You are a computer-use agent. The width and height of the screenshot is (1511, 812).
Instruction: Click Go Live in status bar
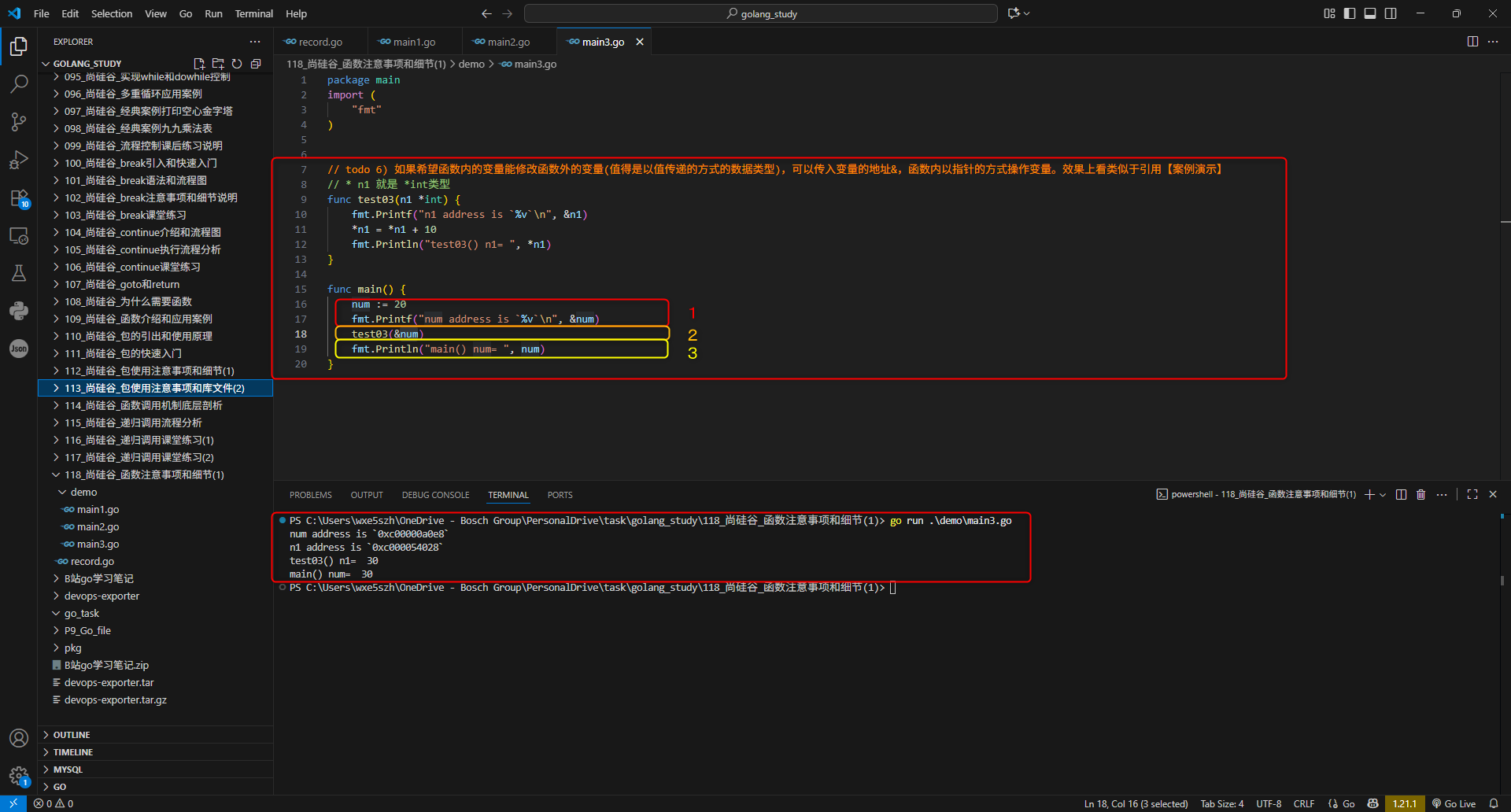click(x=1454, y=804)
